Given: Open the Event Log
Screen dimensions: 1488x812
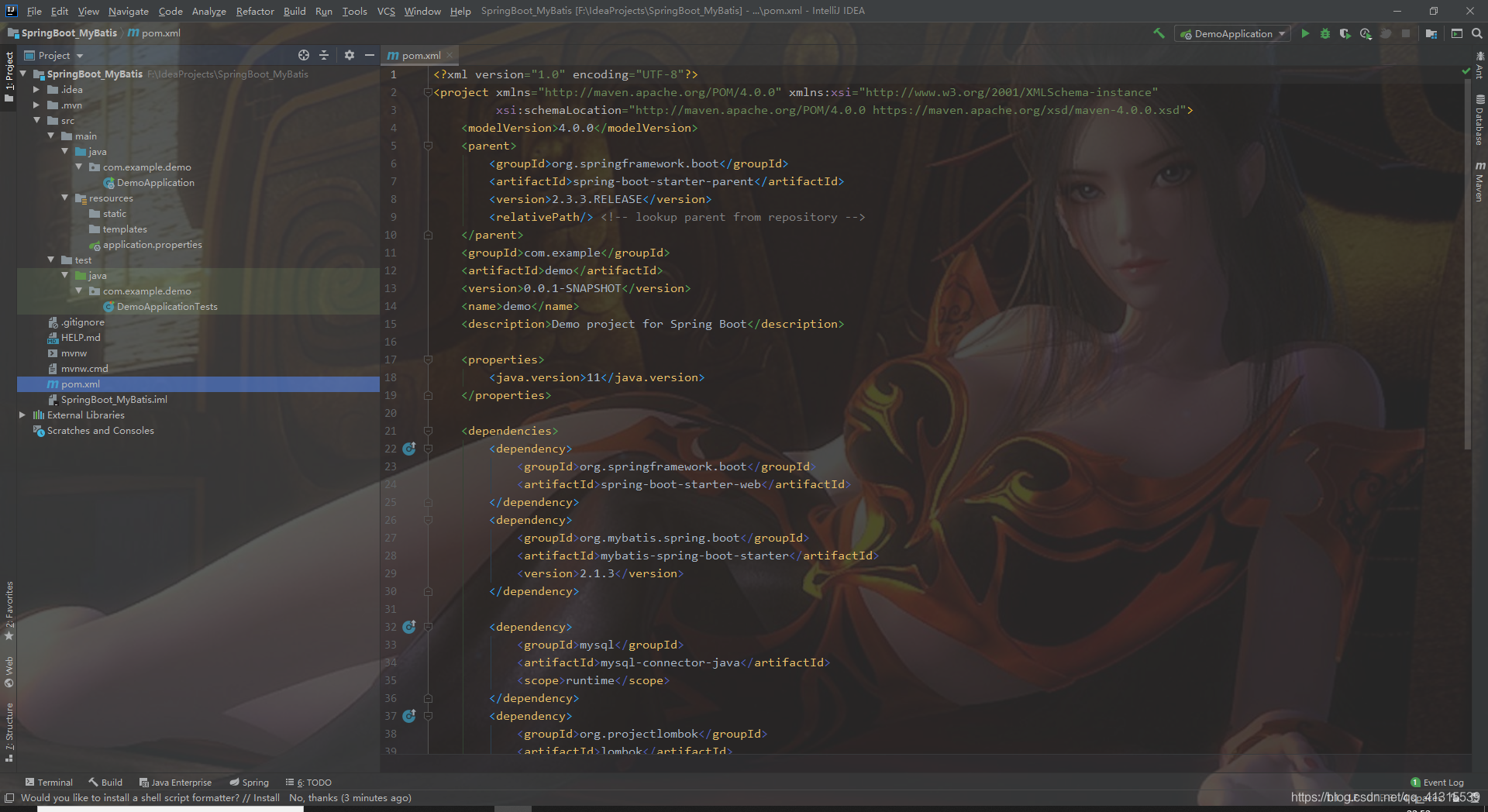Looking at the screenshot, I should (x=1437, y=783).
